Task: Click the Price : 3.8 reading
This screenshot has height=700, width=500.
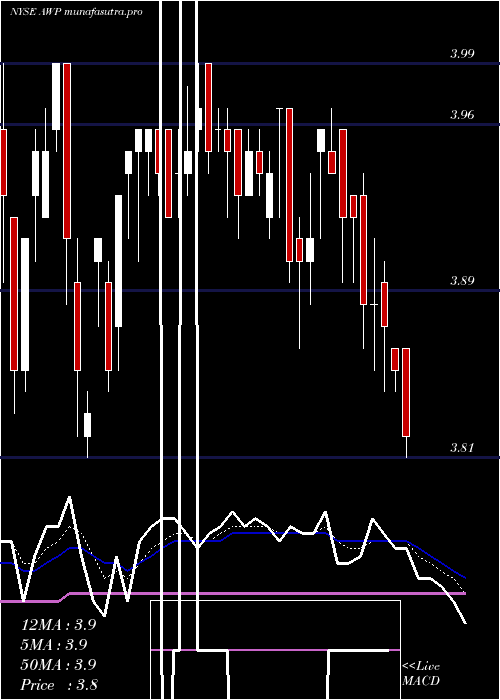Action: pos(59,685)
